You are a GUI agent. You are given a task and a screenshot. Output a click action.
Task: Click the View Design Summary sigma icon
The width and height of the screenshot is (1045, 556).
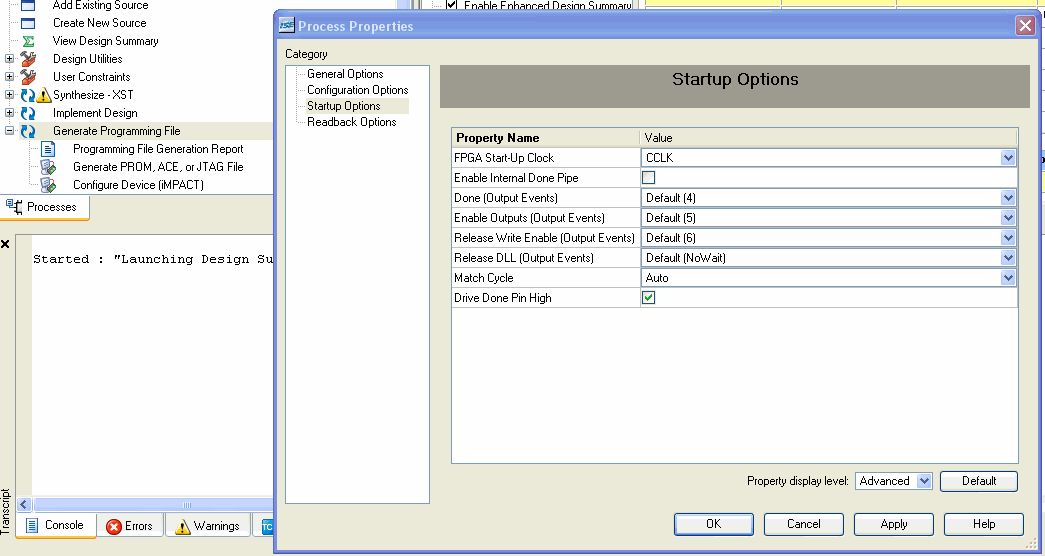28,41
